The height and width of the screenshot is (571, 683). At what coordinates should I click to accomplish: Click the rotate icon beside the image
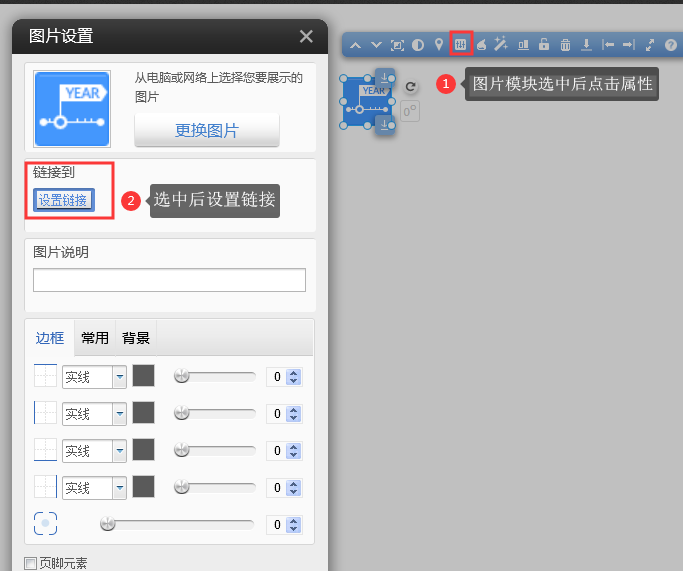coord(410,87)
